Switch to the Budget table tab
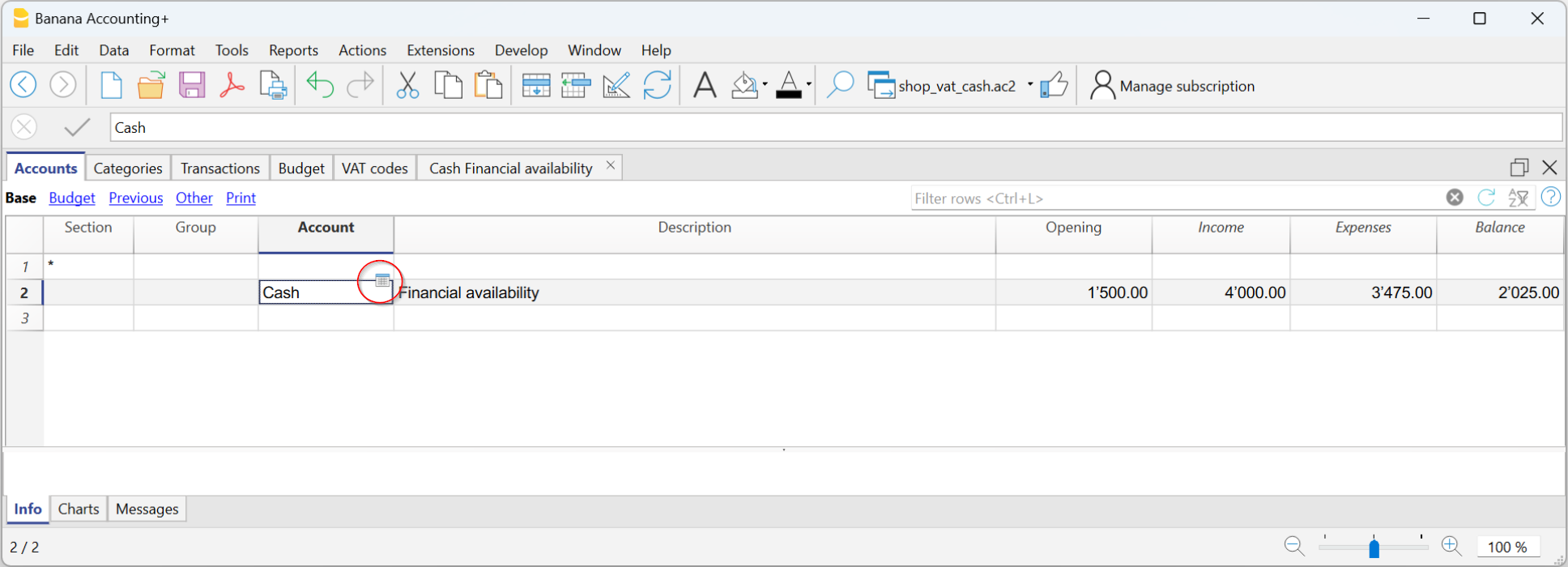The width and height of the screenshot is (1568, 567). (x=301, y=168)
